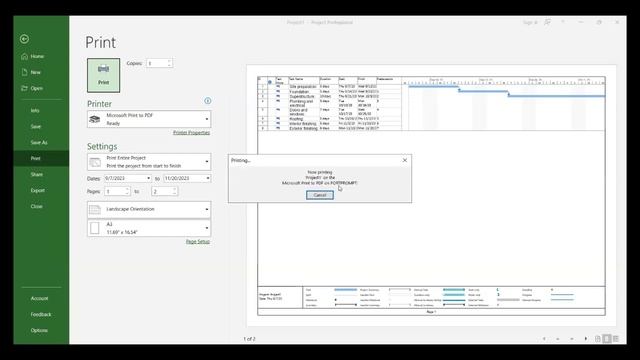The width and height of the screenshot is (640, 360).
Task: Open the Home page in sidebar
Action: [x=41, y=56]
